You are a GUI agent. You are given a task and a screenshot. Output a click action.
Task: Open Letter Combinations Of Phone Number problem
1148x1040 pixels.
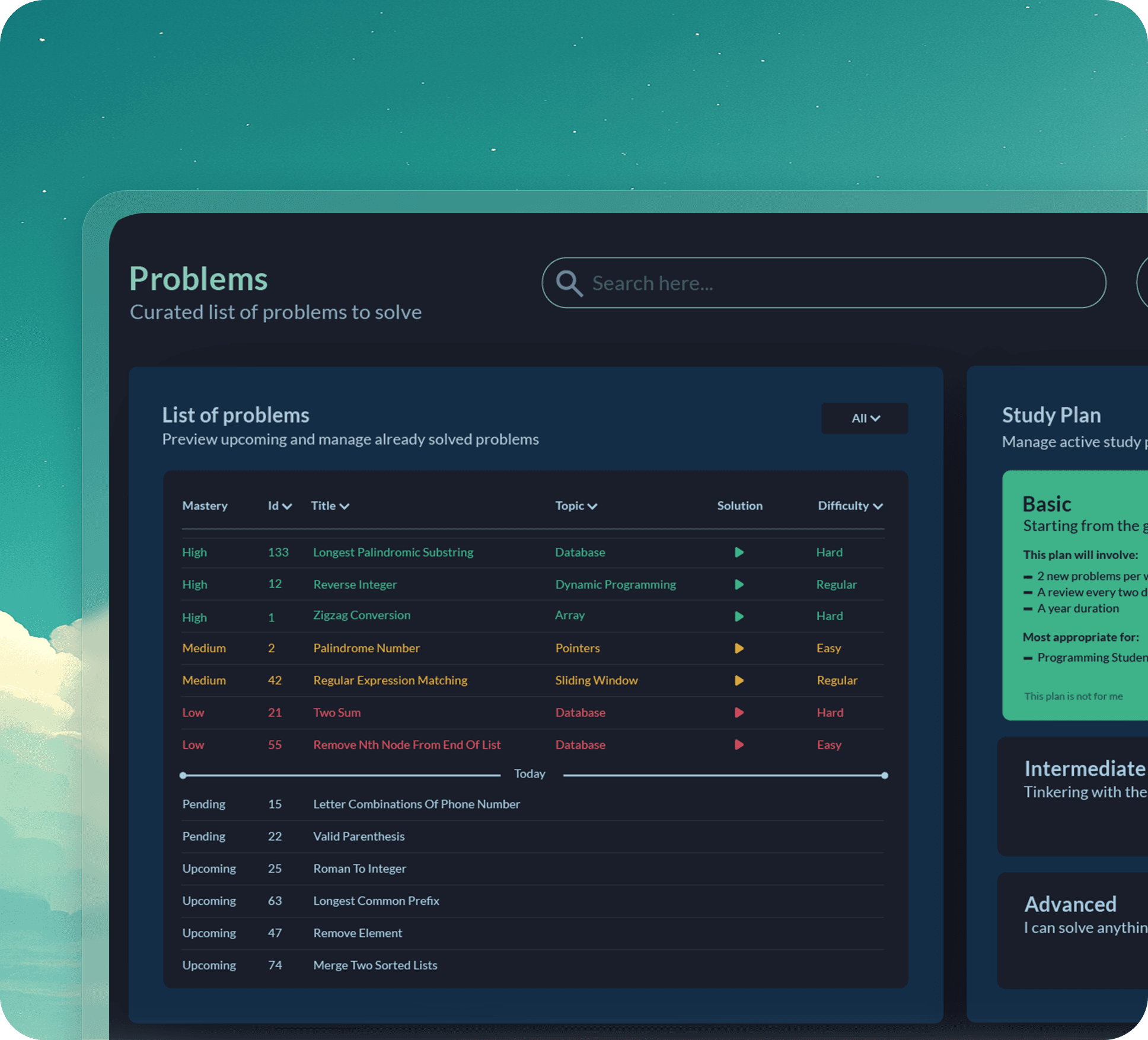pos(416,804)
